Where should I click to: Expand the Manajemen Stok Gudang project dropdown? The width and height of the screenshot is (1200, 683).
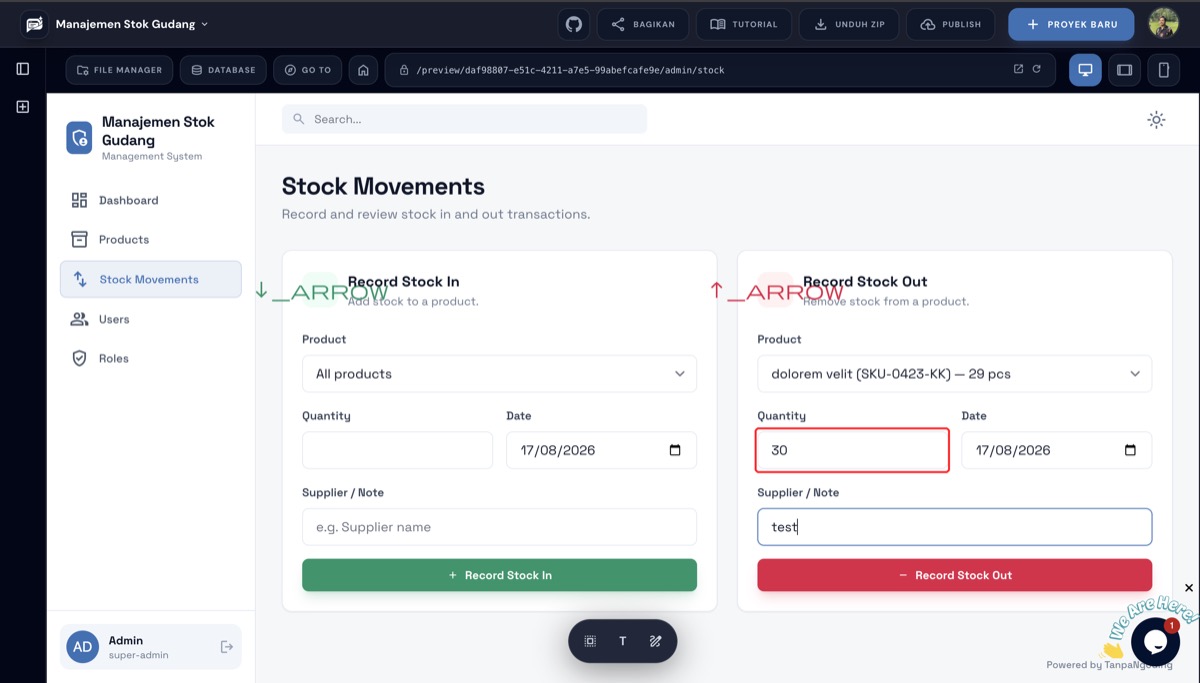[132, 24]
